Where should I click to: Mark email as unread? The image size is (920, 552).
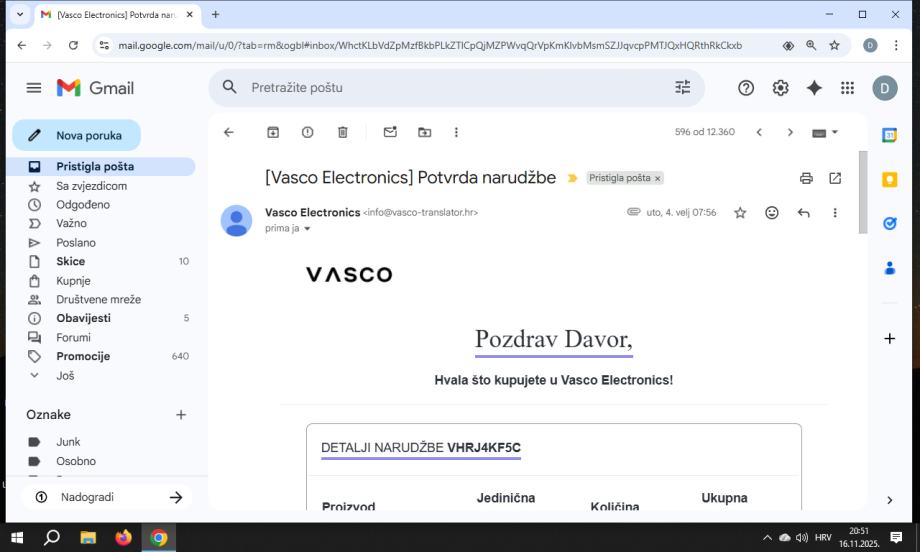point(390,132)
